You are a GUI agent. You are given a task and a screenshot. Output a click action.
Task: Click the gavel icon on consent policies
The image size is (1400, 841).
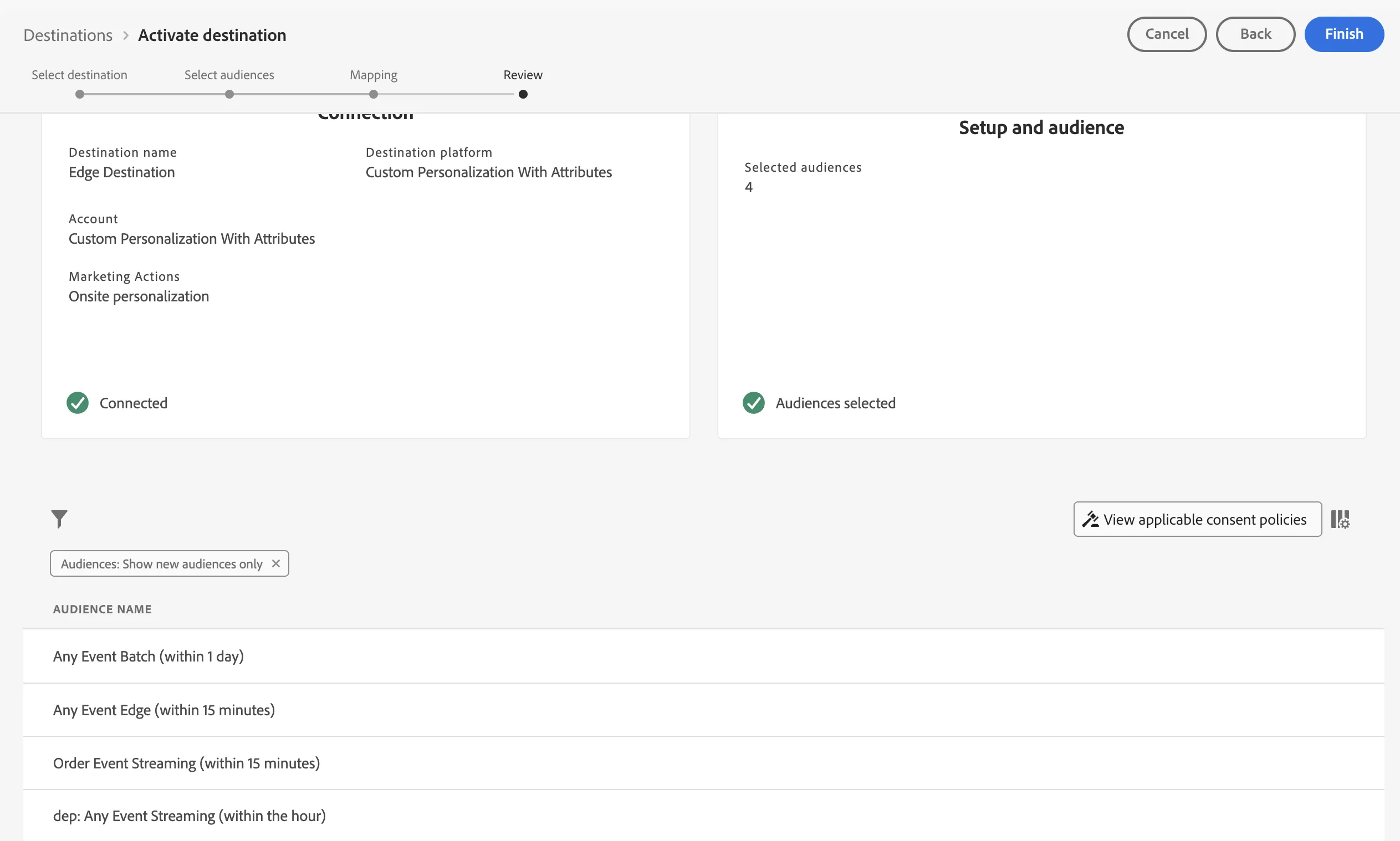[1090, 519]
